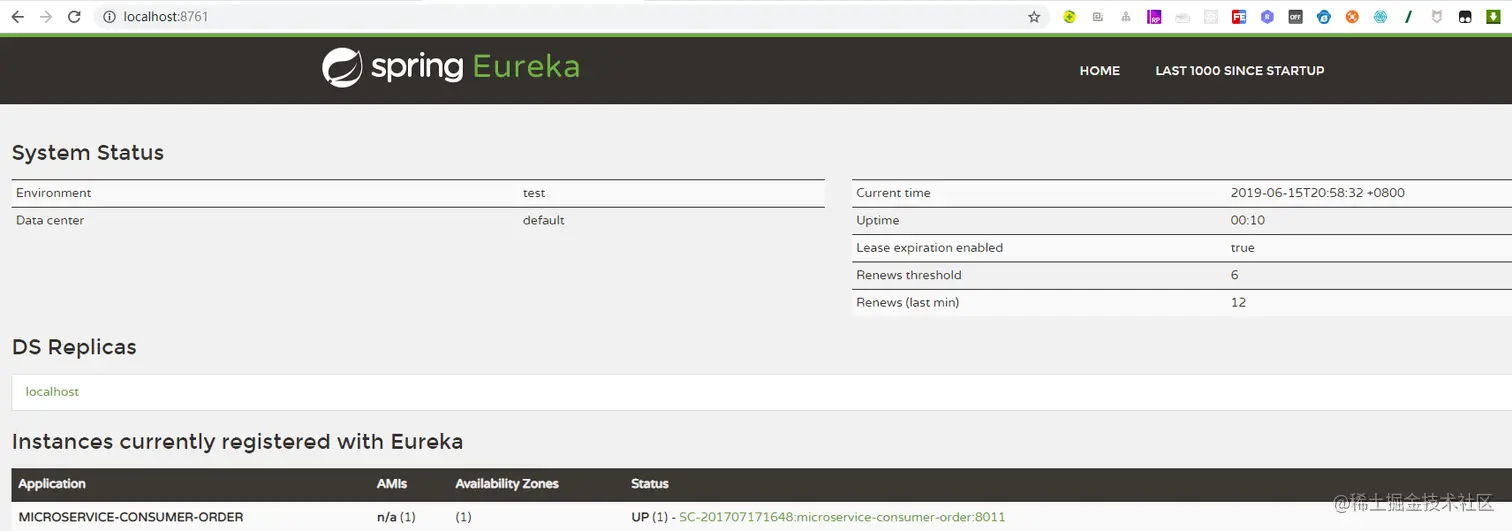Open the gray square extension icon beside the green circle

(x=1097, y=17)
